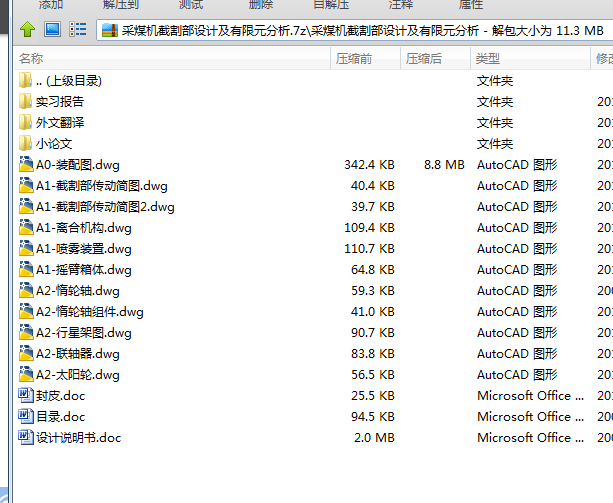Click the 注释 toolbar button
The width and height of the screenshot is (613, 503).
click(401, 4)
